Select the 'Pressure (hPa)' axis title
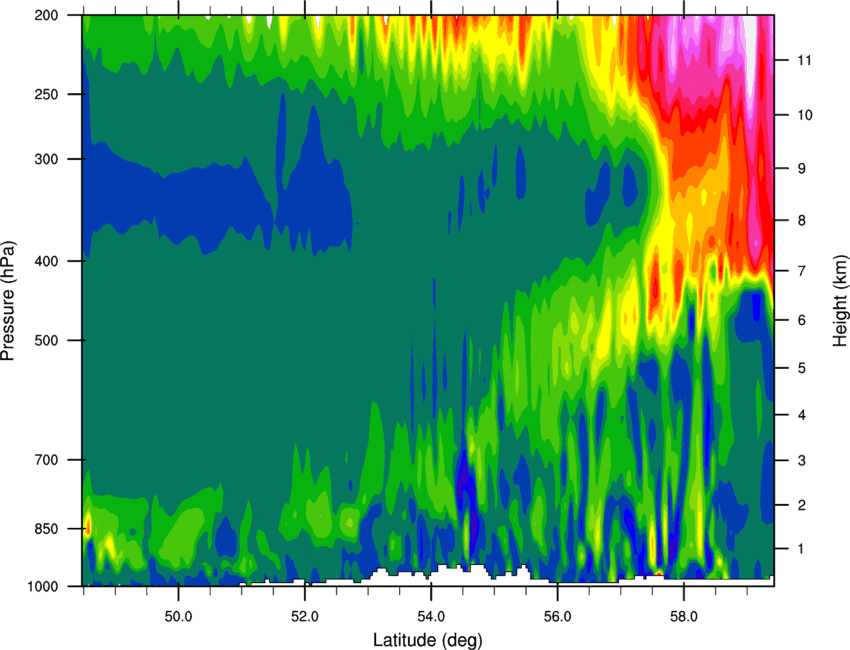Screen dimensions: 850x650 [x=8, y=300]
